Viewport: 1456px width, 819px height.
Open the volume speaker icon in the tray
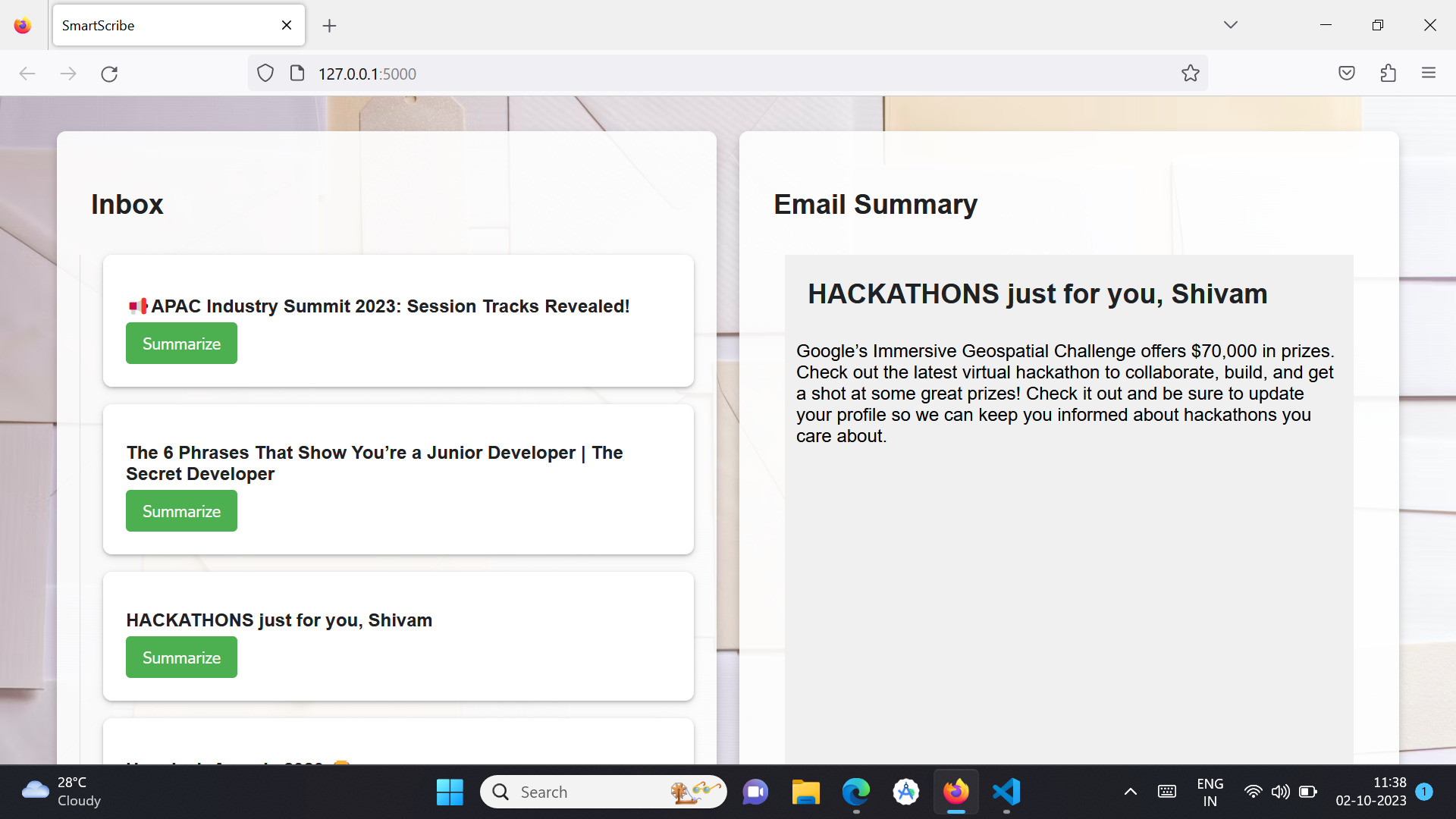[x=1280, y=792]
